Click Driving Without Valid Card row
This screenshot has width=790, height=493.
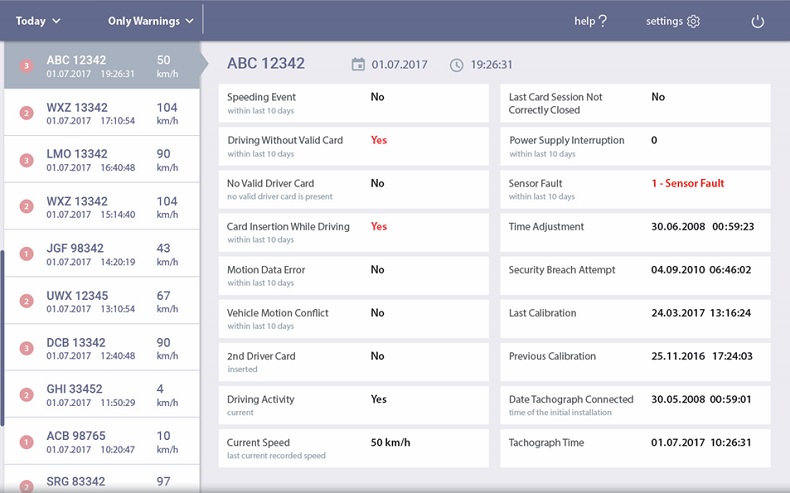coord(355,146)
